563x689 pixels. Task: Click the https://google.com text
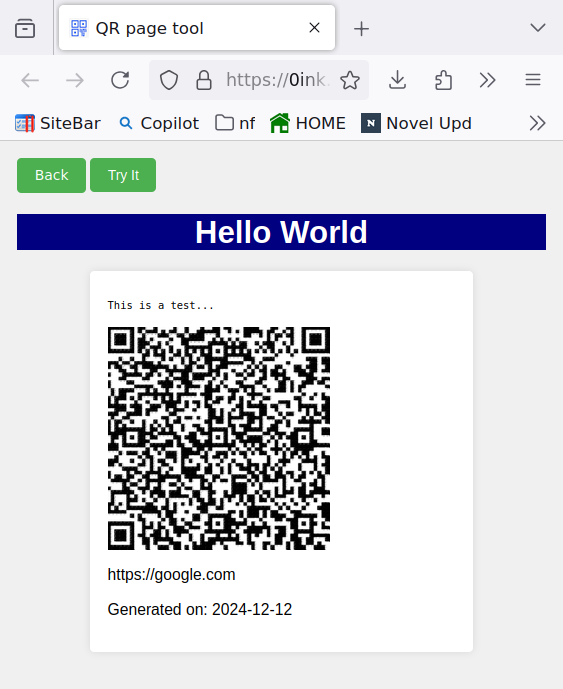point(171,575)
